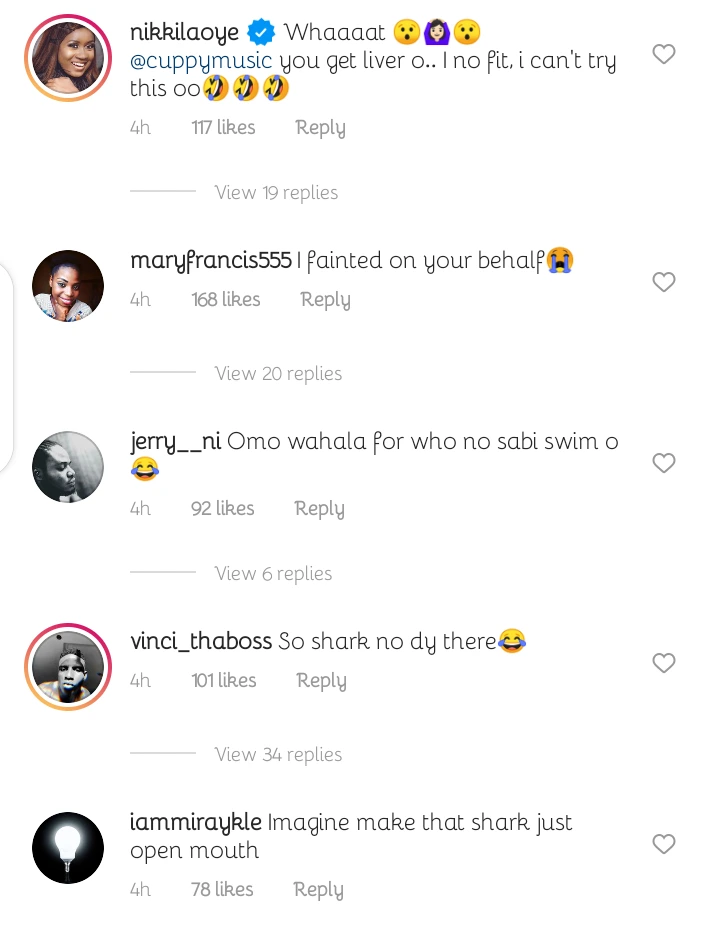This screenshot has height=932, width=720.
Task: Like nikkilaoye's comment with the heart
Action: click(x=664, y=54)
